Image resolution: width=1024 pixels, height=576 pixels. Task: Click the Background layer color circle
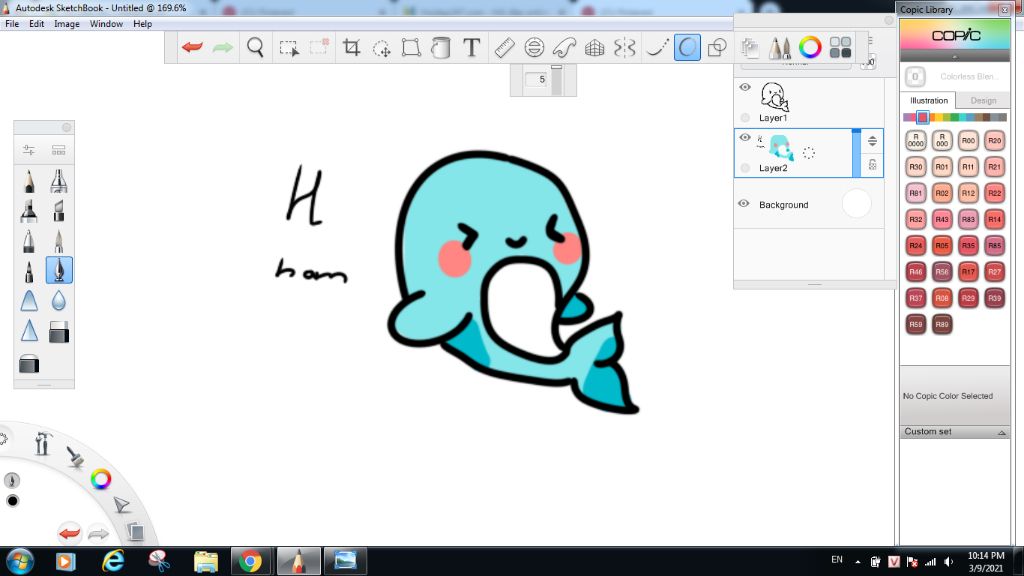856,203
